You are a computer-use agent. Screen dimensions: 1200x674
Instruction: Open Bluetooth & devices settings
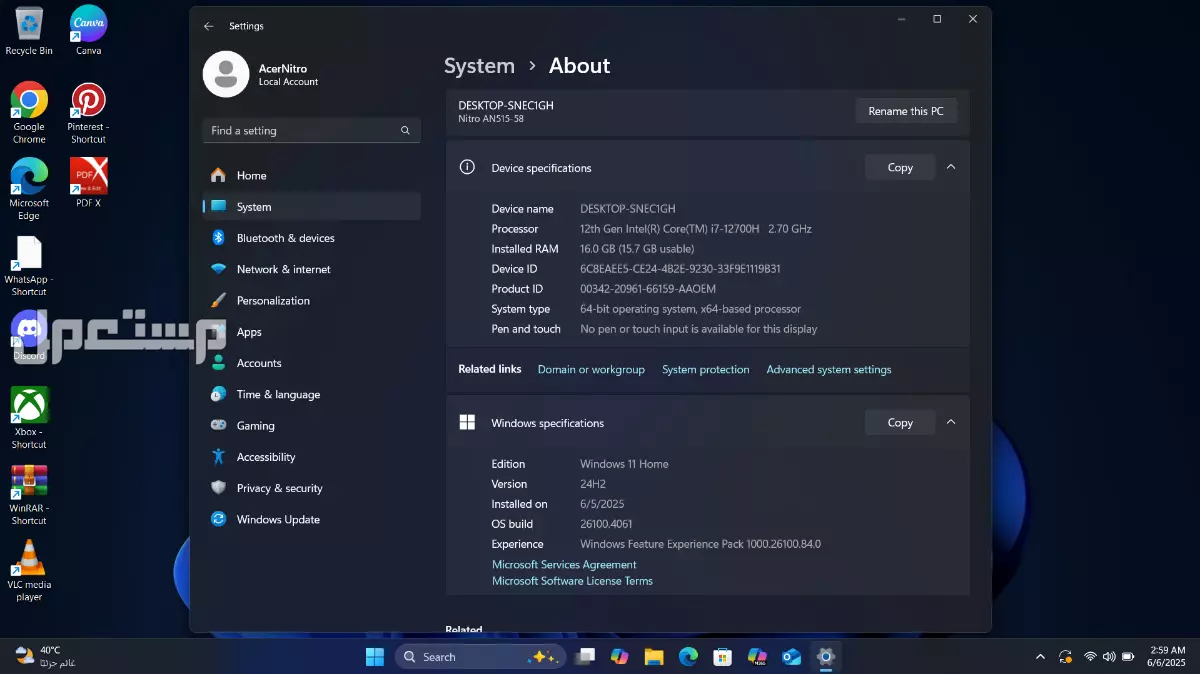pos(311,238)
